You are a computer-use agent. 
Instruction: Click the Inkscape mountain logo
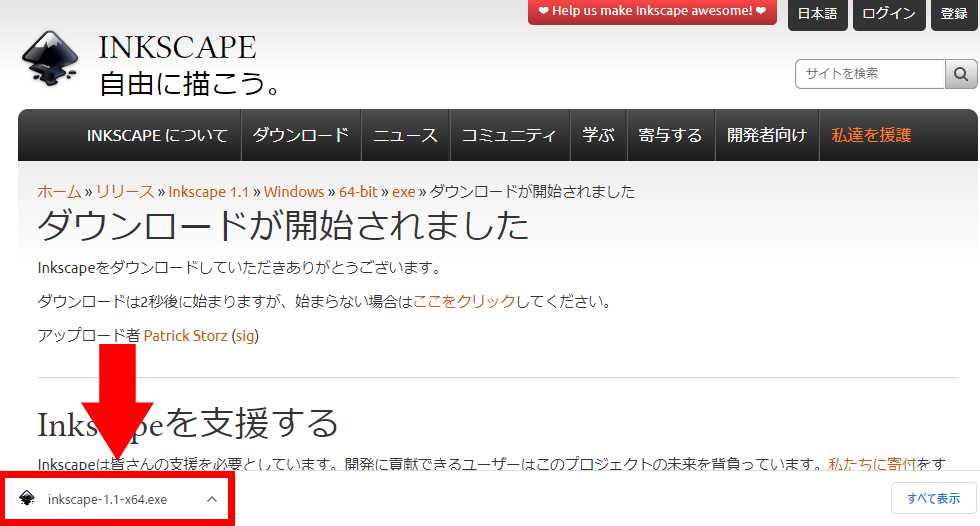click(x=50, y=57)
